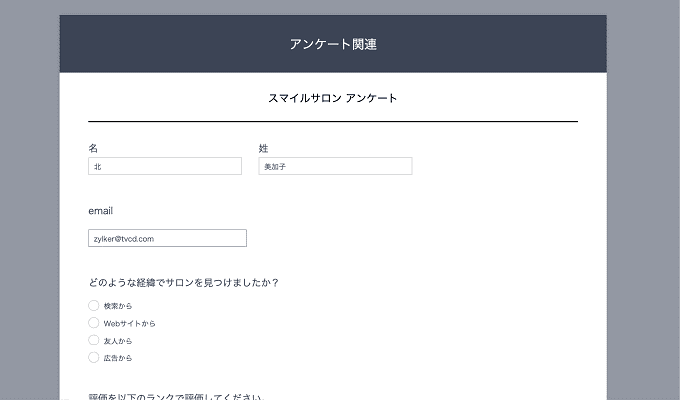Click the 姓 field label

(263, 148)
